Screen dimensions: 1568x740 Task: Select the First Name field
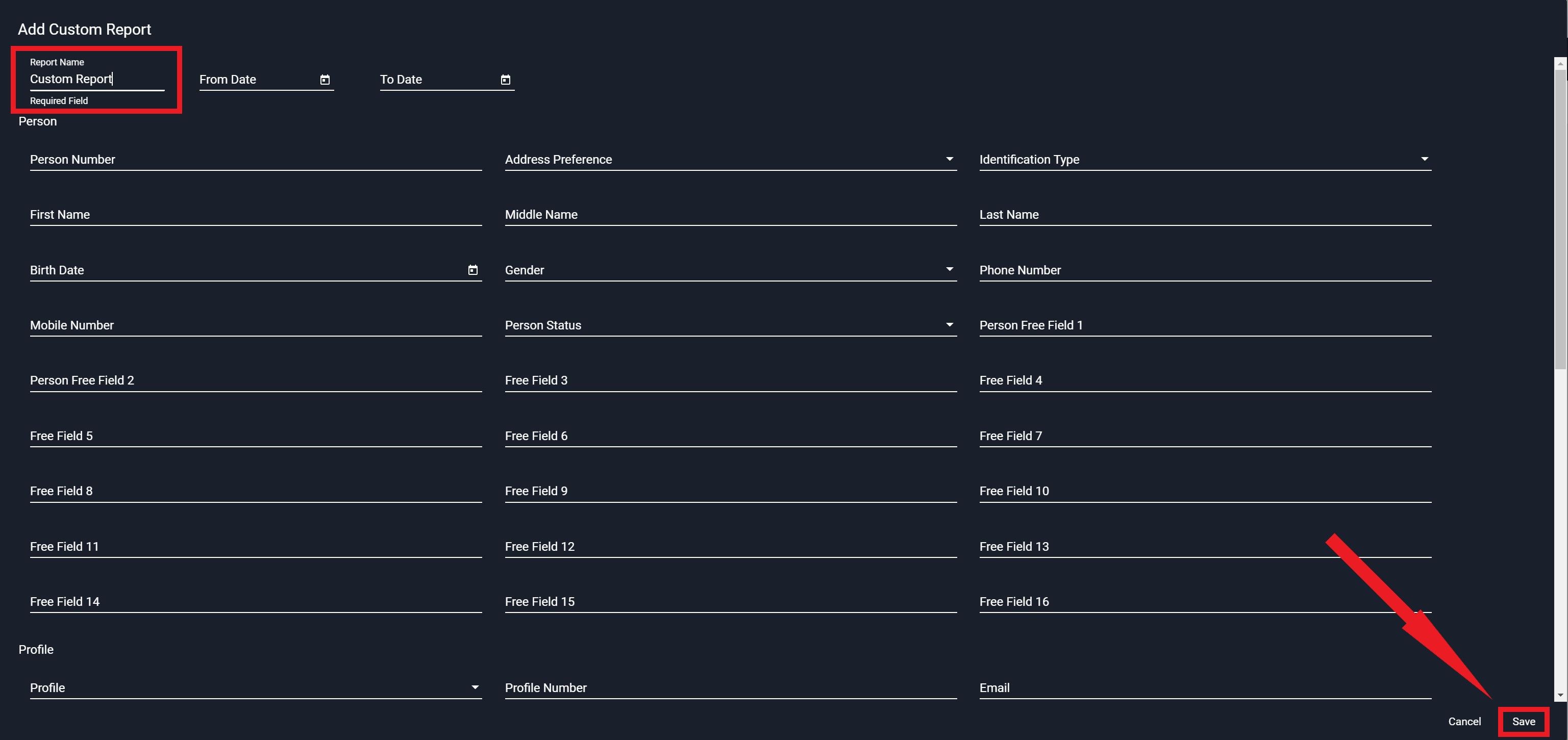click(x=256, y=215)
